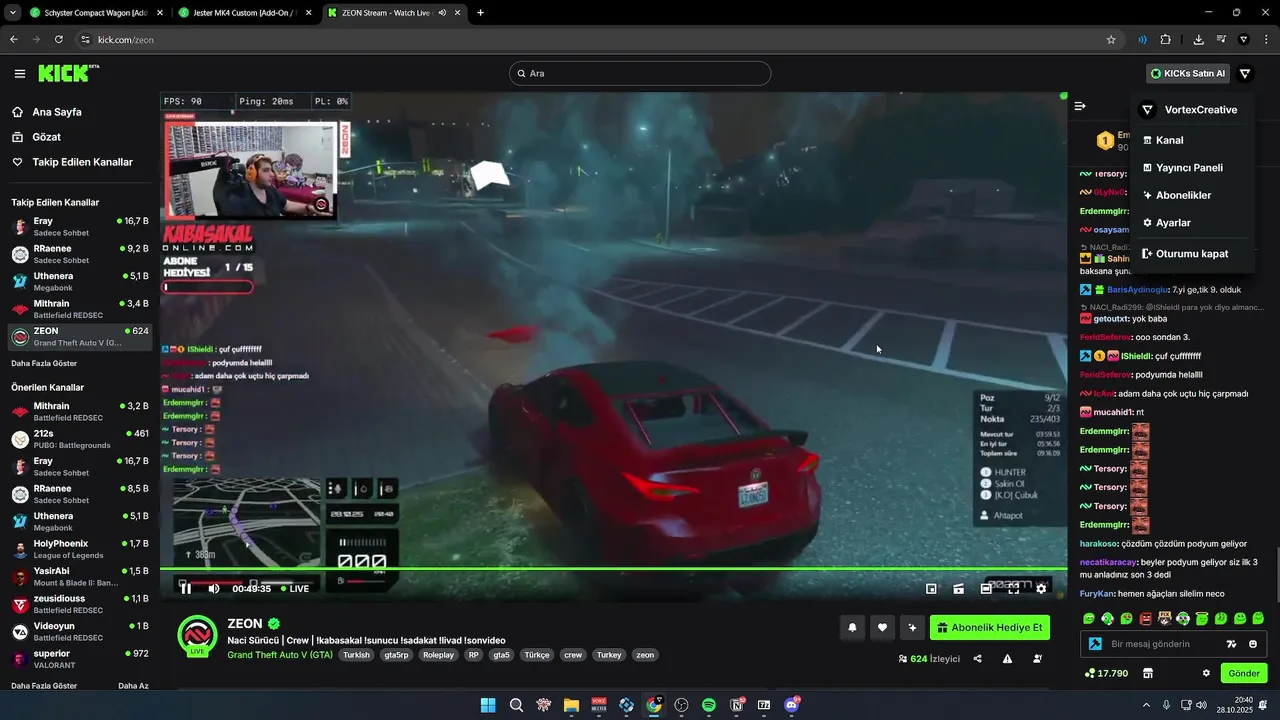The height and width of the screenshot is (720, 1280).
Task: Click the search box Ara
Action: [x=640, y=73]
